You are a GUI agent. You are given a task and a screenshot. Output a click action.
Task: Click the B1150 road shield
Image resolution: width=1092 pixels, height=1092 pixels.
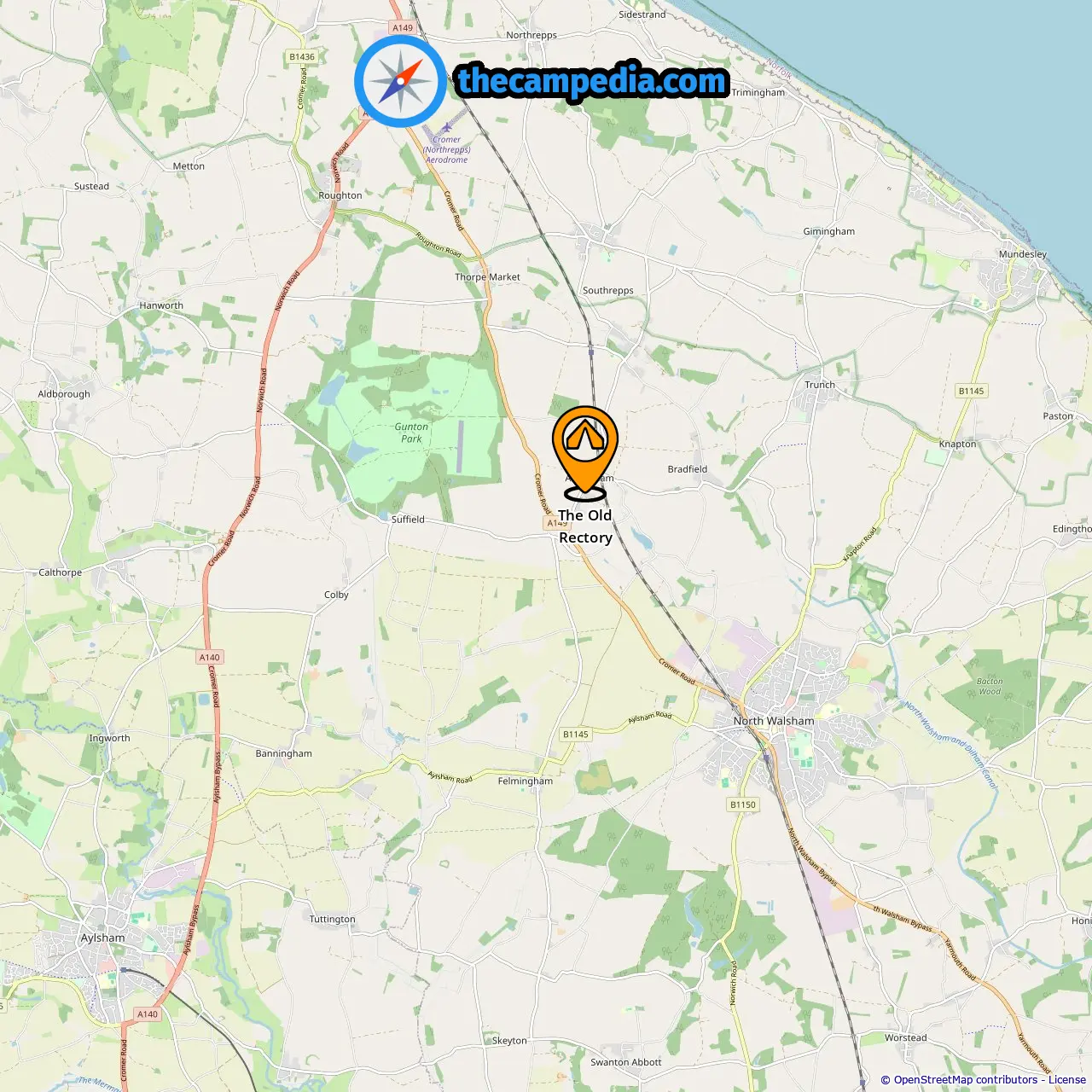743,804
